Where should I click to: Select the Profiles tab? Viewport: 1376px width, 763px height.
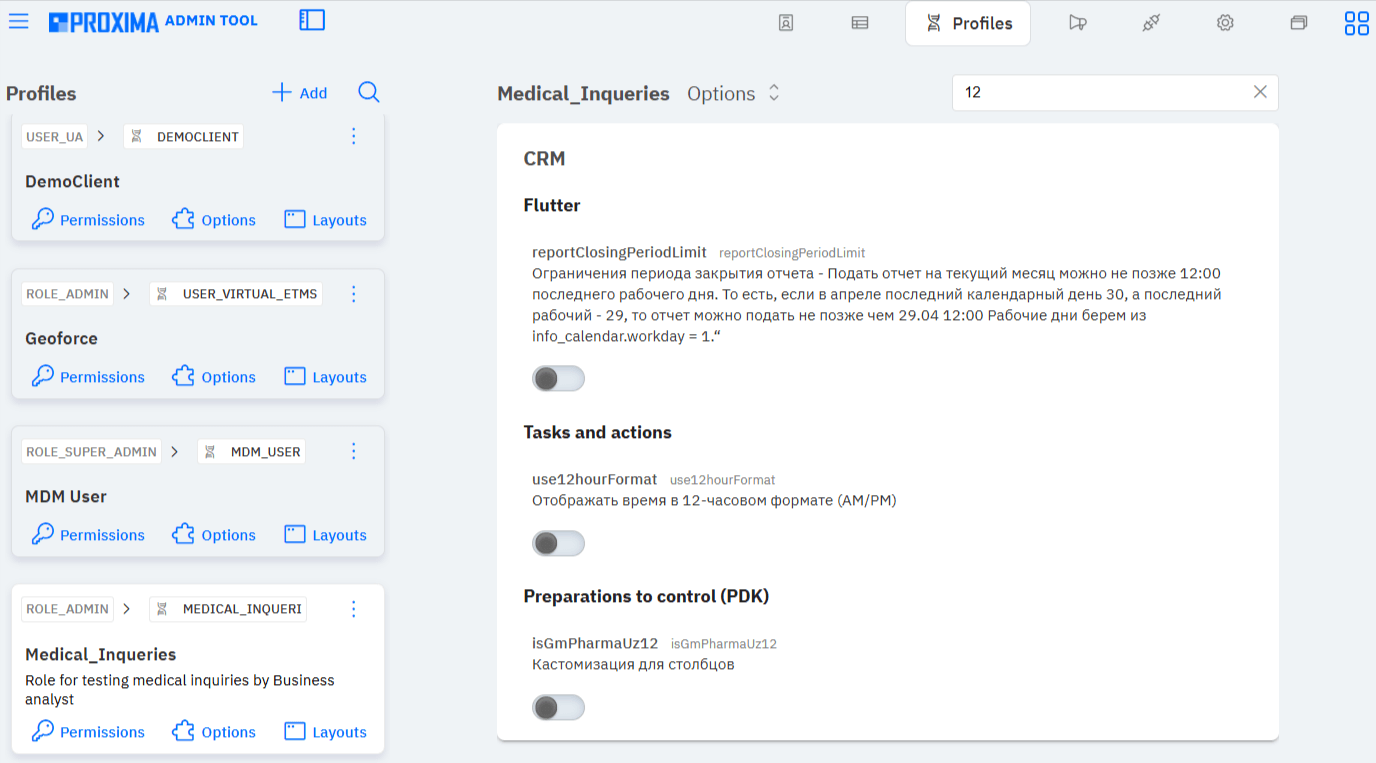coord(968,23)
